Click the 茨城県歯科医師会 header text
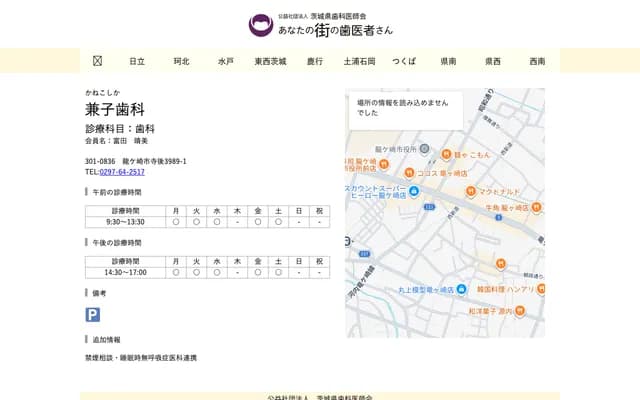 (x=338, y=16)
